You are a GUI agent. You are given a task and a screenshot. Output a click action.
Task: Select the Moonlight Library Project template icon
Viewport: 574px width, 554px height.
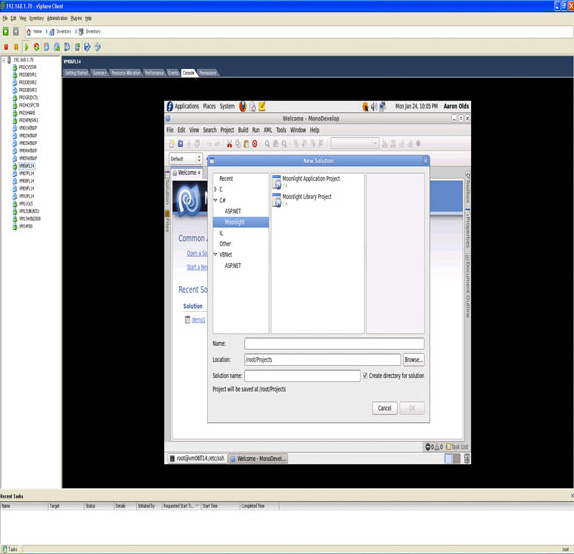pos(277,200)
